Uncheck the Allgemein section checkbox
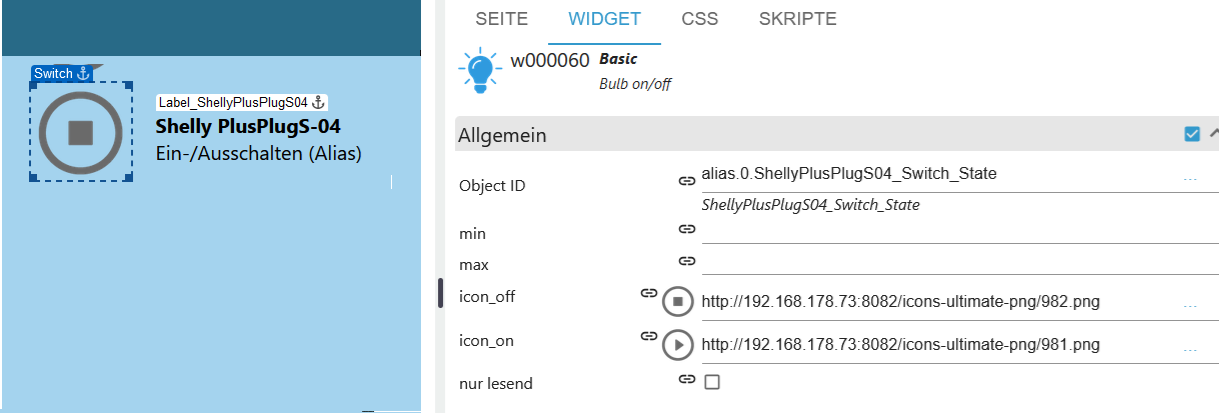The height and width of the screenshot is (413, 1219). (x=1192, y=134)
